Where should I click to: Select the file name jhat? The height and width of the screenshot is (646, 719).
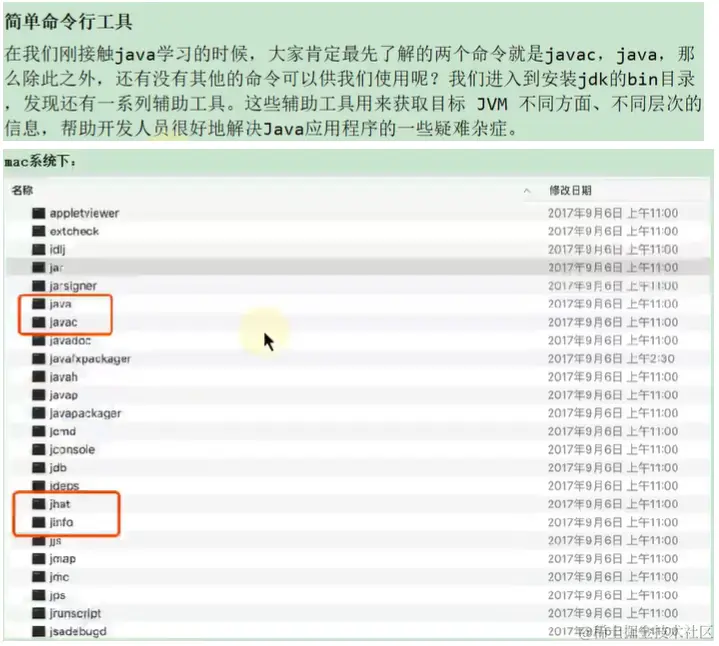pos(60,504)
